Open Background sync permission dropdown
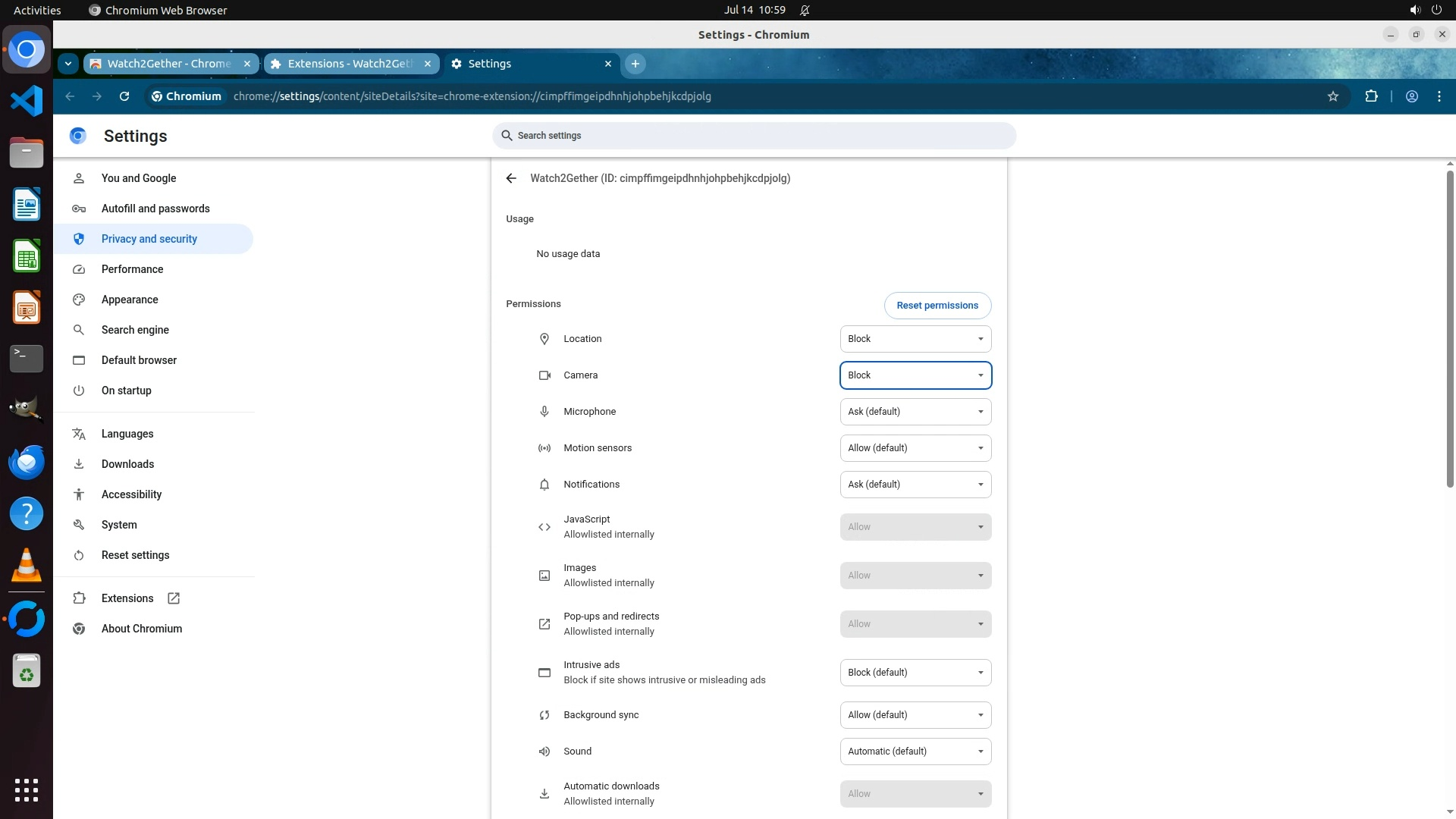The image size is (1456, 819). 915,715
